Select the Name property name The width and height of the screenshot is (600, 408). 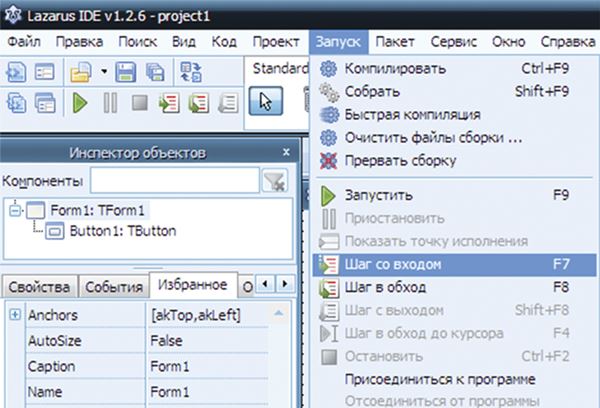point(45,392)
